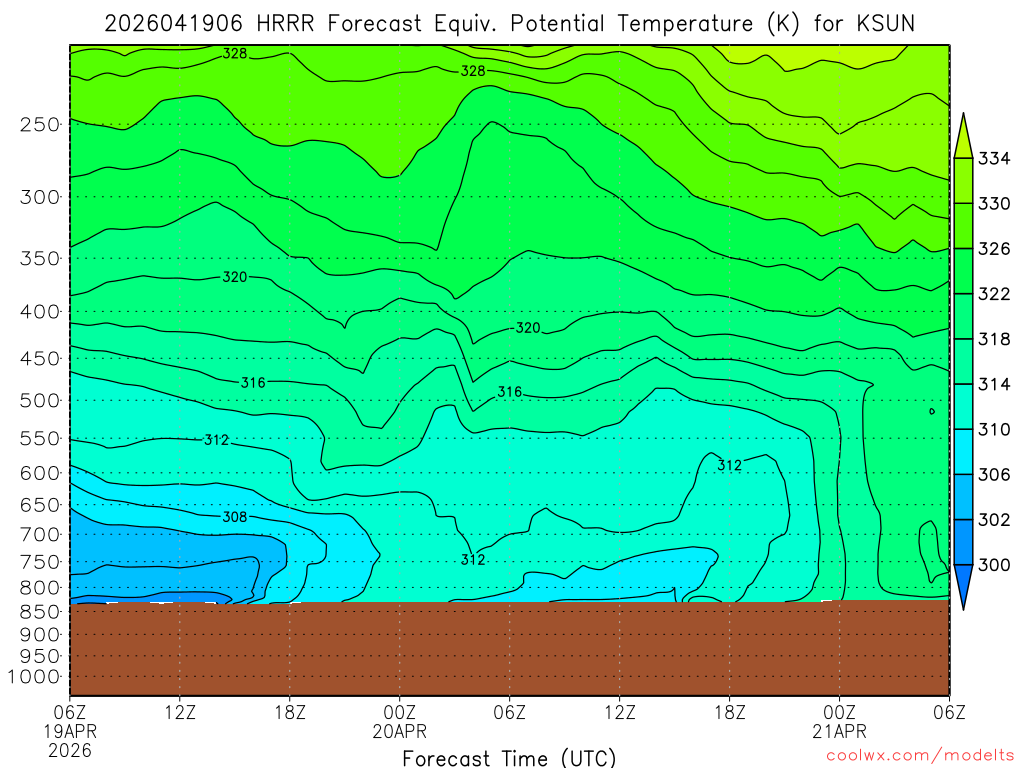Pick the colorbar band between 318 and 322
1024x768 pixels.
coord(963,316)
